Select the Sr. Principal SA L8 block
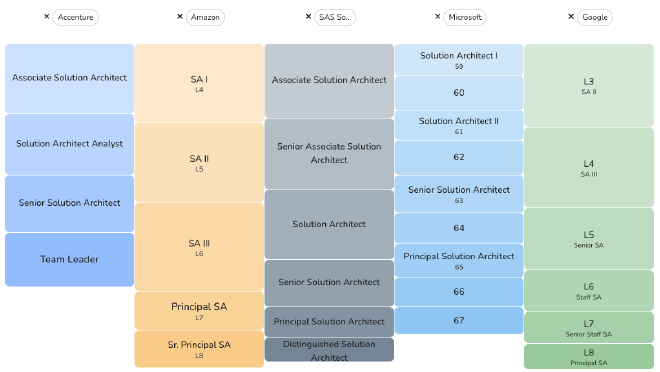Screen dimensions: 660x372 (199, 349)
